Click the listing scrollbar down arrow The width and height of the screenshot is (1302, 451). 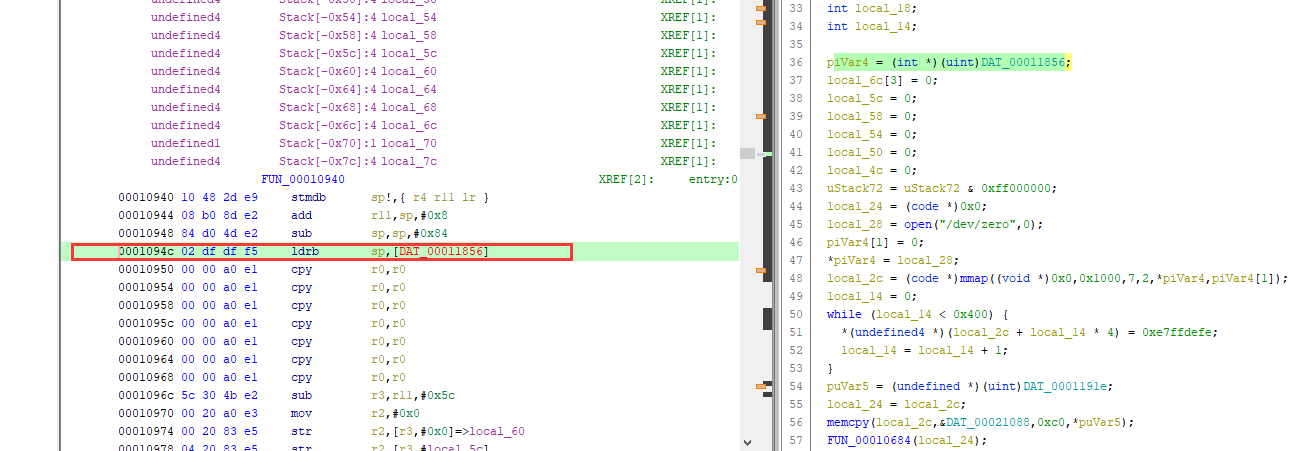749,440
